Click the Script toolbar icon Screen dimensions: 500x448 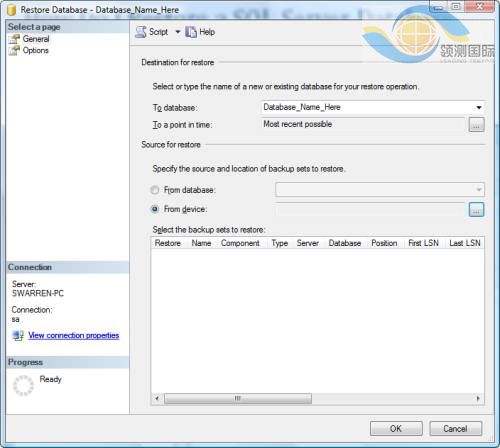141,32
